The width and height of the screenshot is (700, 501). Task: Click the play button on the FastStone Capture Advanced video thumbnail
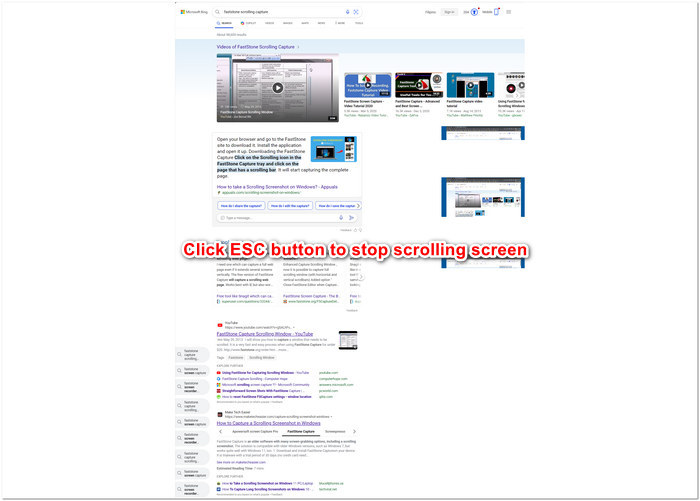coord(419,85)
